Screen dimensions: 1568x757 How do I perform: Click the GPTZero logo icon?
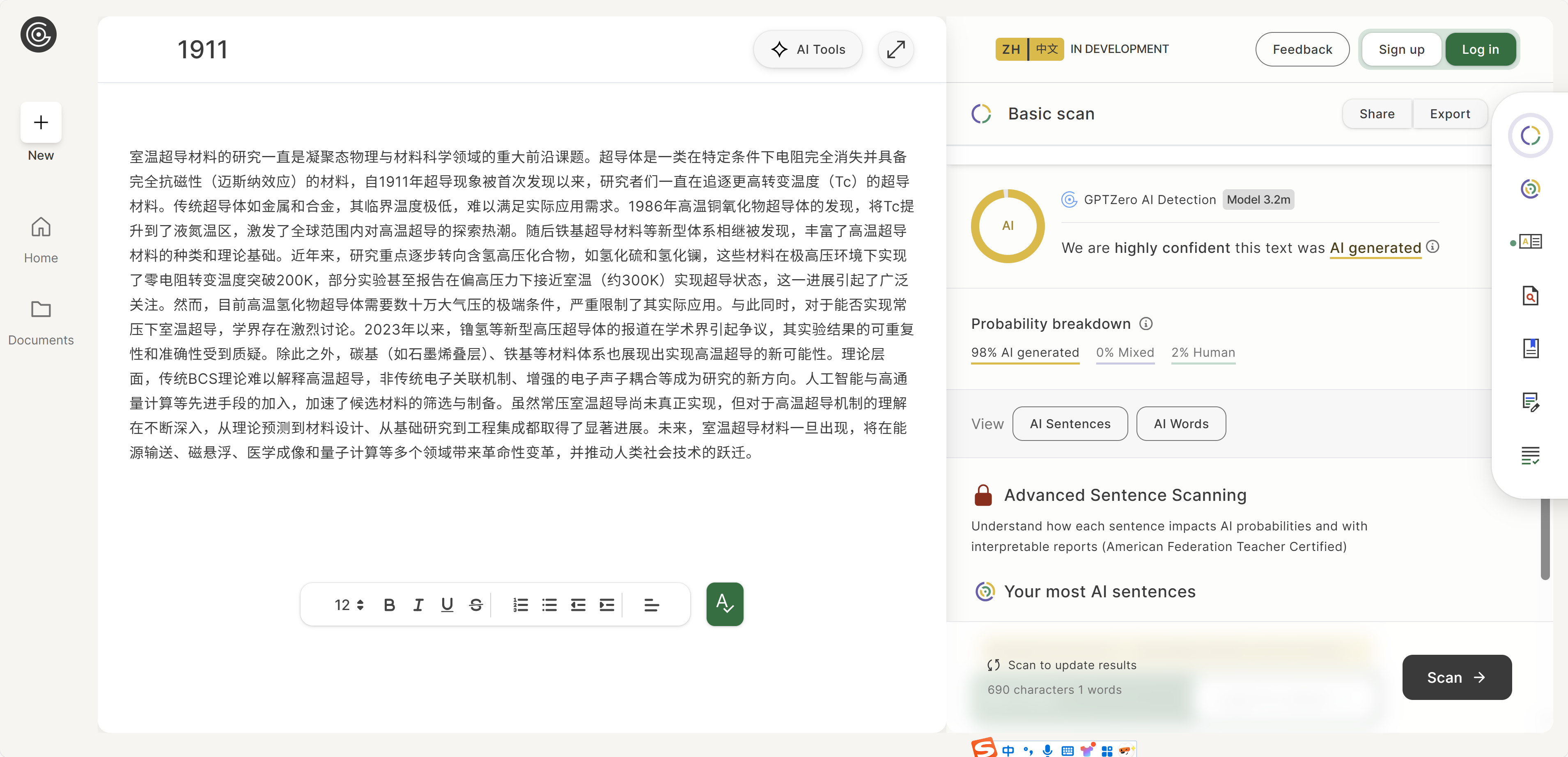[x=38, y=34]
